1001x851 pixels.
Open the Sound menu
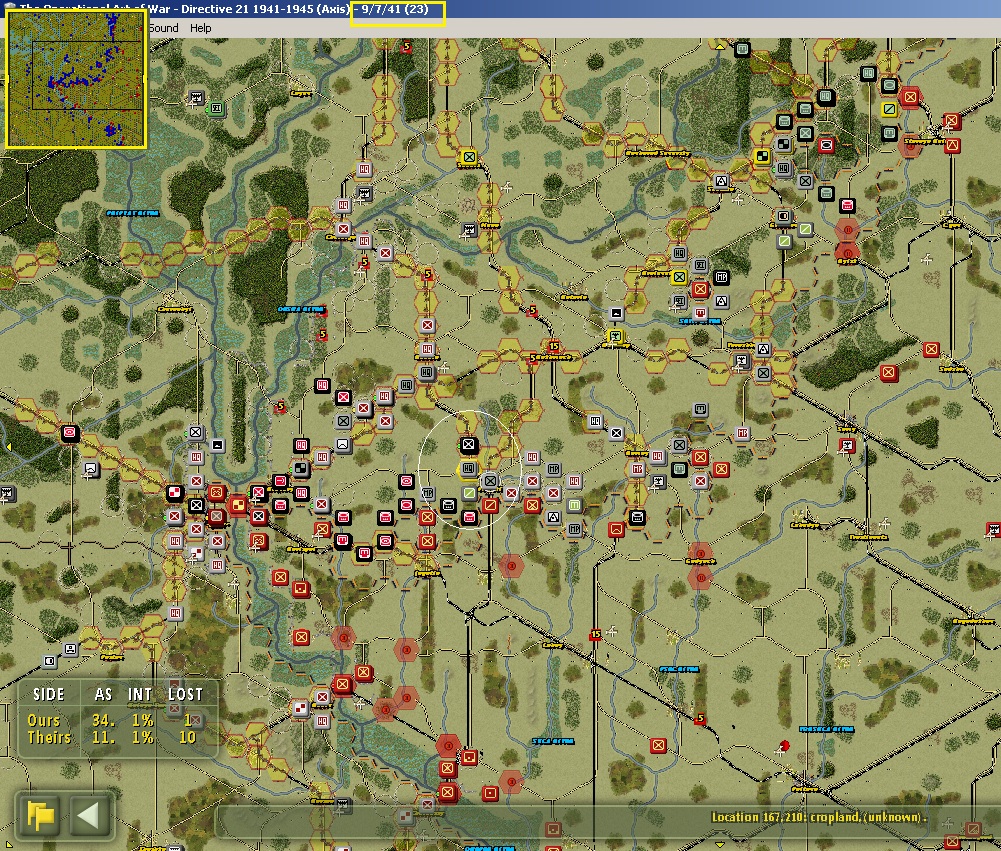[x=163, y=28]
